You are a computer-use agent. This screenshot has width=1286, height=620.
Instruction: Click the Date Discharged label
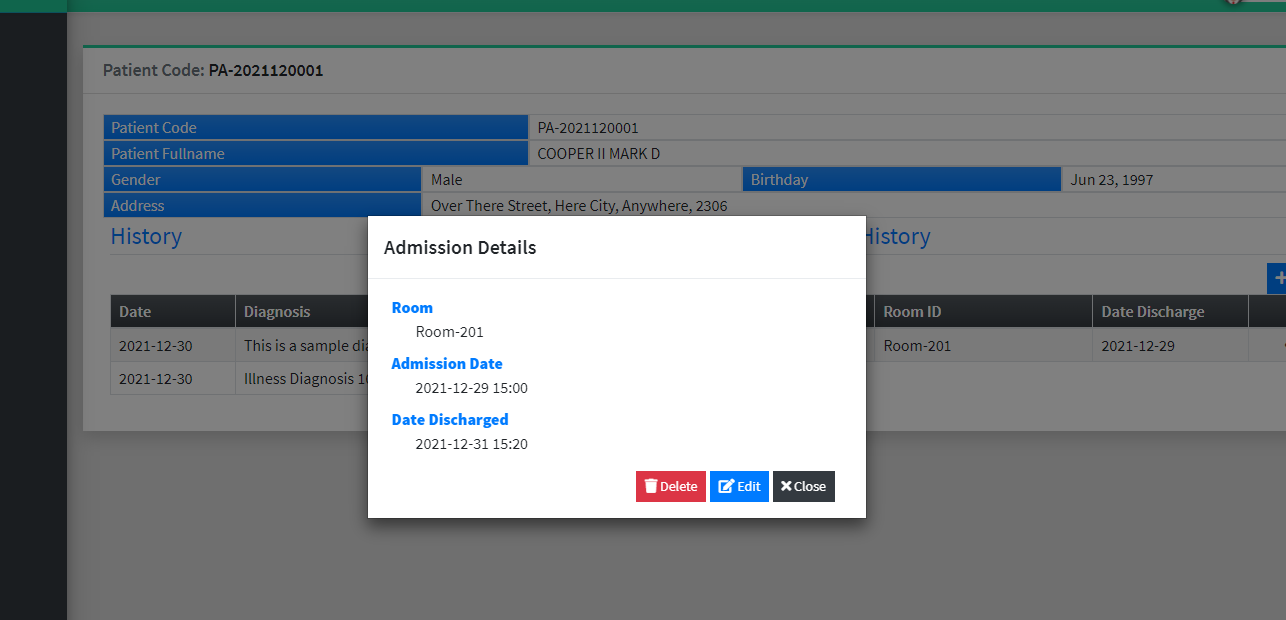(450, 420)
